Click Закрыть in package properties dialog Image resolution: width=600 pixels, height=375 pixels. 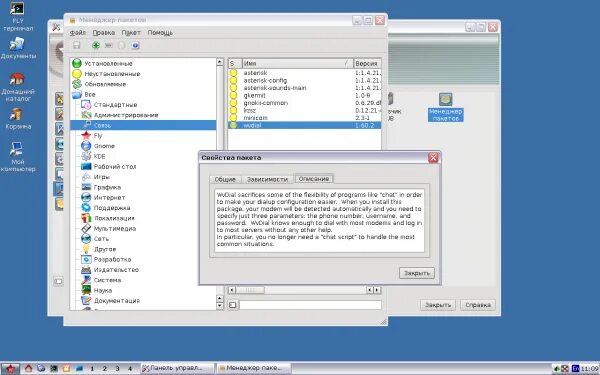coord(417,273)
